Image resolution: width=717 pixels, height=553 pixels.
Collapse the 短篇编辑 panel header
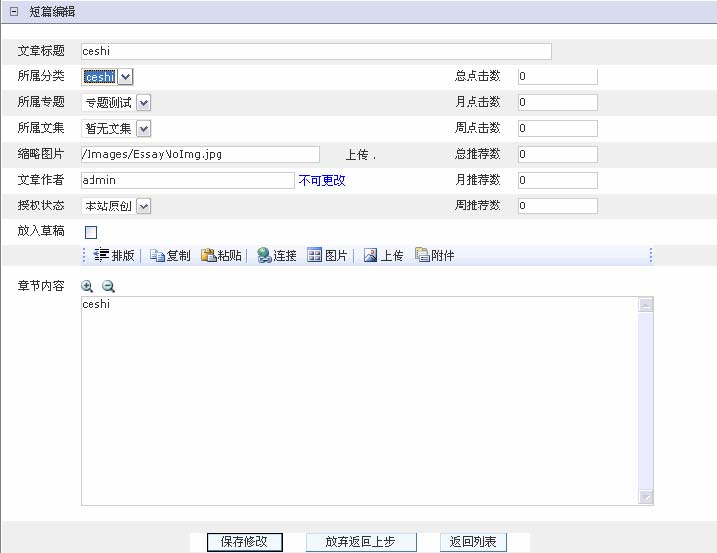pyautogui.click(x=14, y=12)
